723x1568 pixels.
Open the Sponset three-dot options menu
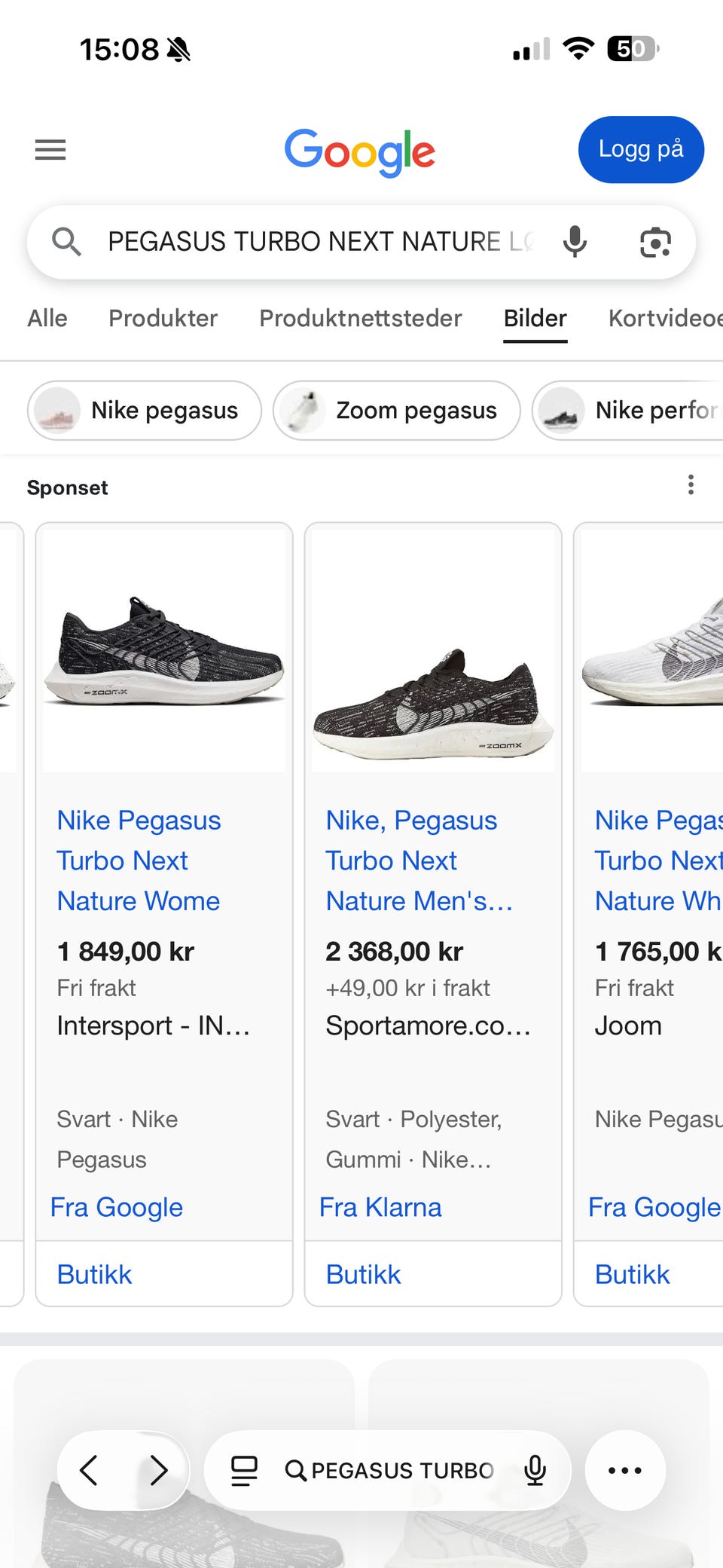[x=691, y=485]
